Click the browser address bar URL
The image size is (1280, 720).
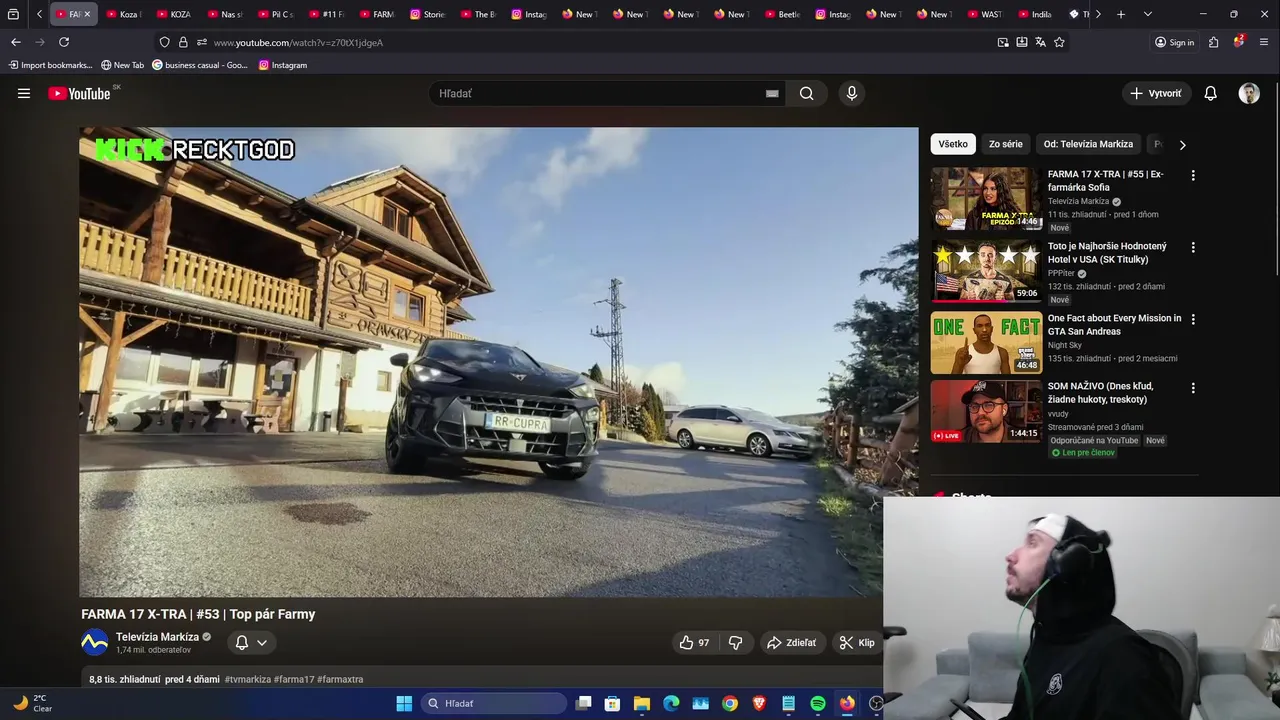point(298,42)
